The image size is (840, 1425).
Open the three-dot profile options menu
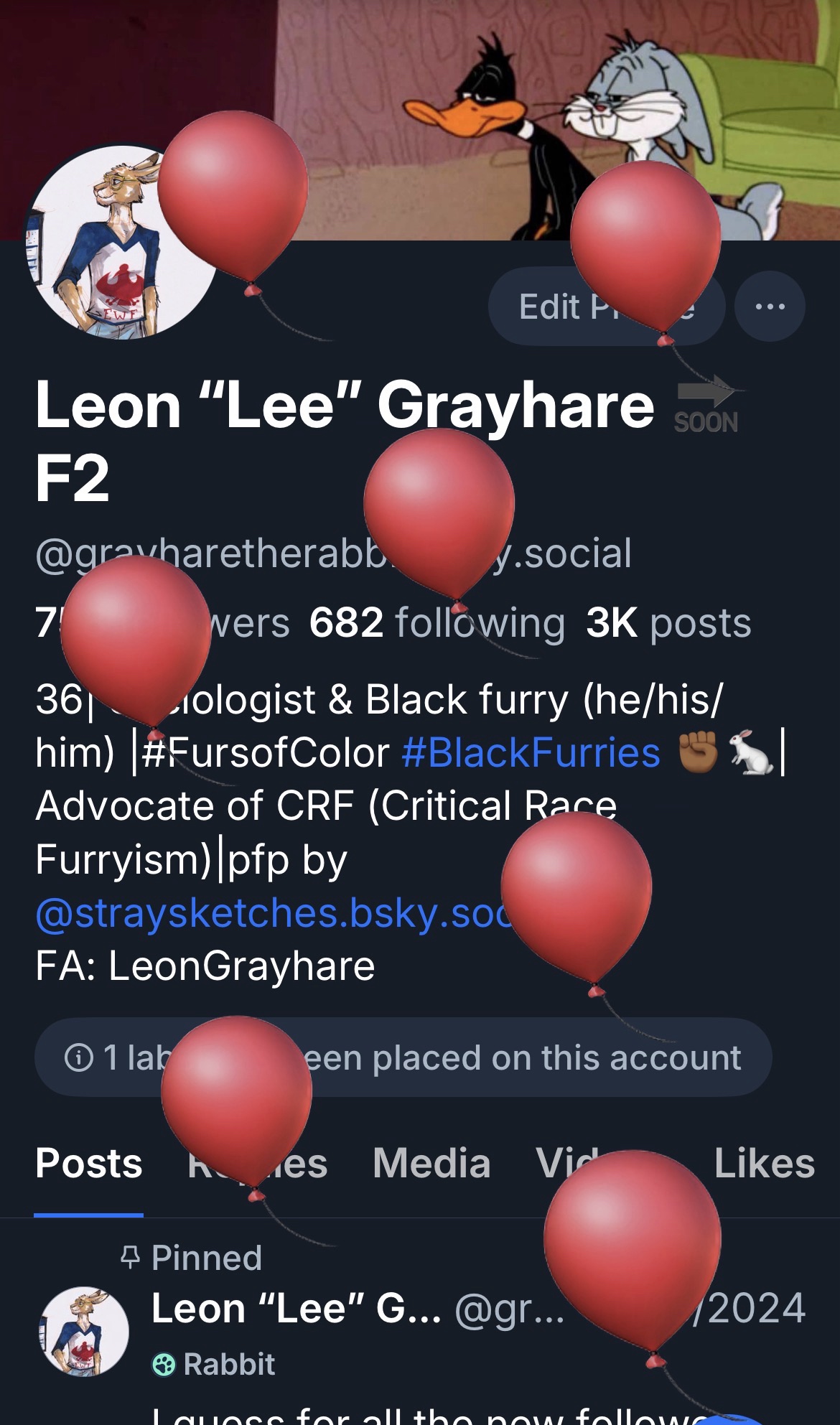(x=770, y=307)
